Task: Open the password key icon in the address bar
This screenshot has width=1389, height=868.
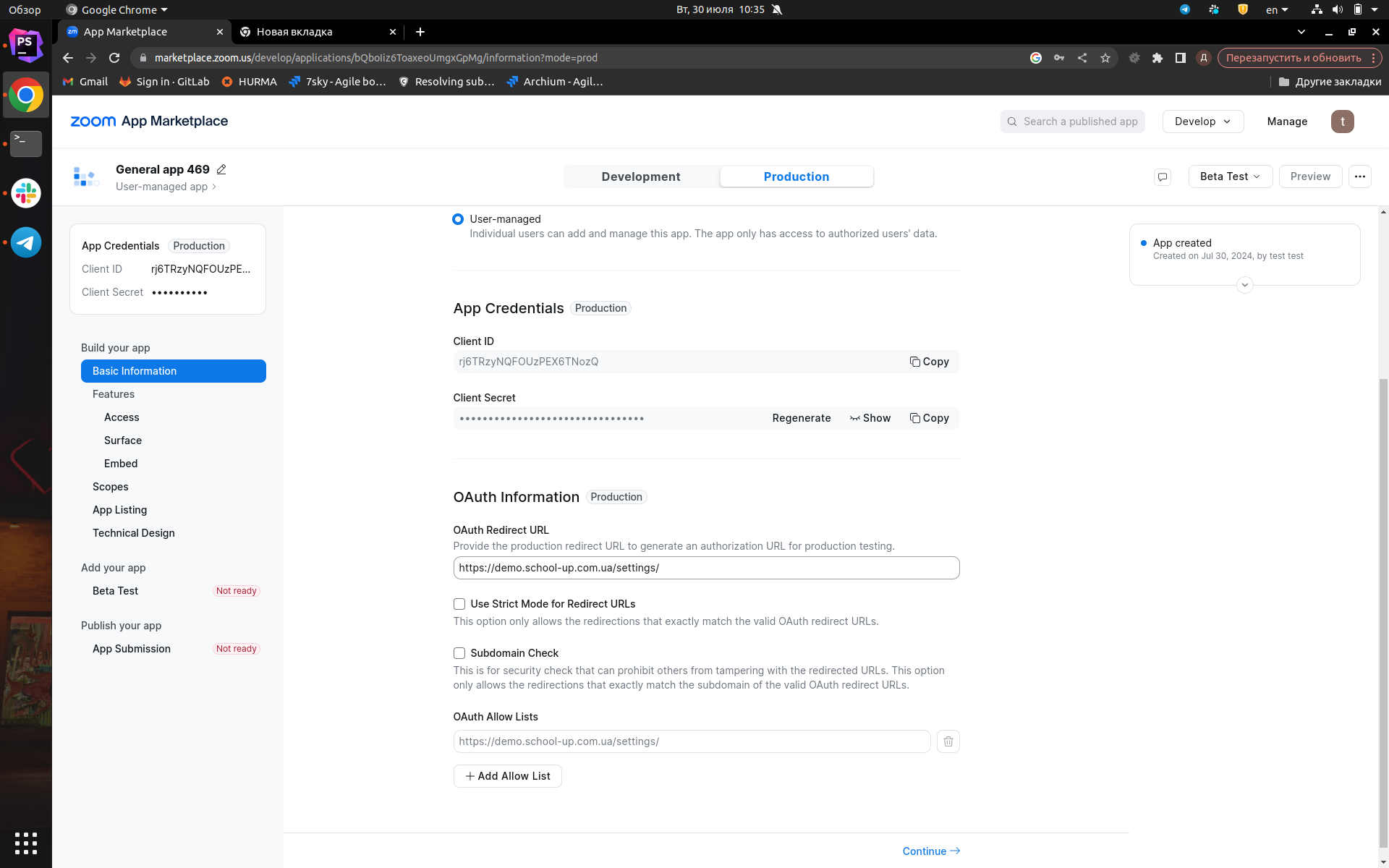Action: coord(1059,58)
